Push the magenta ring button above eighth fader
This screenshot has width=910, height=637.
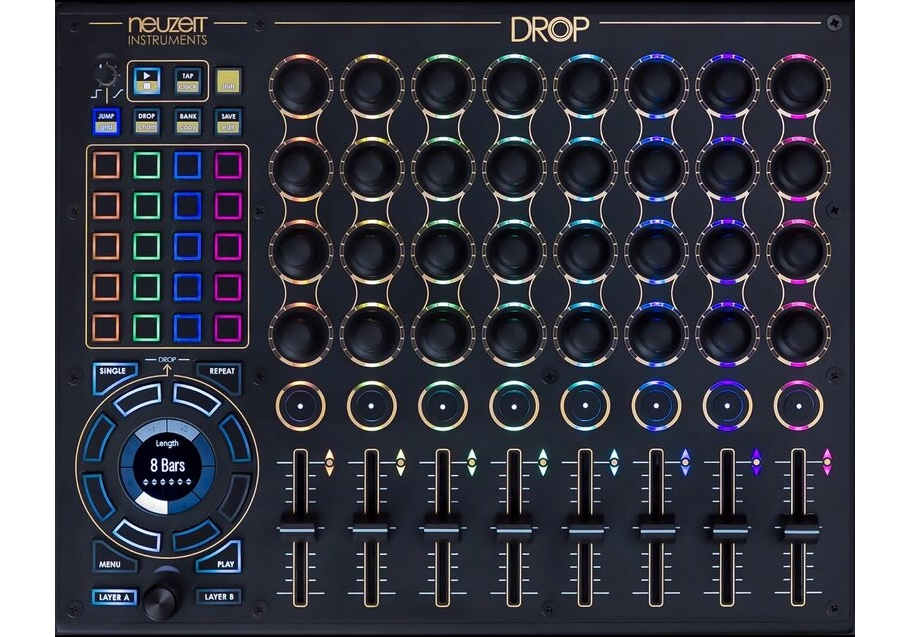799,406
